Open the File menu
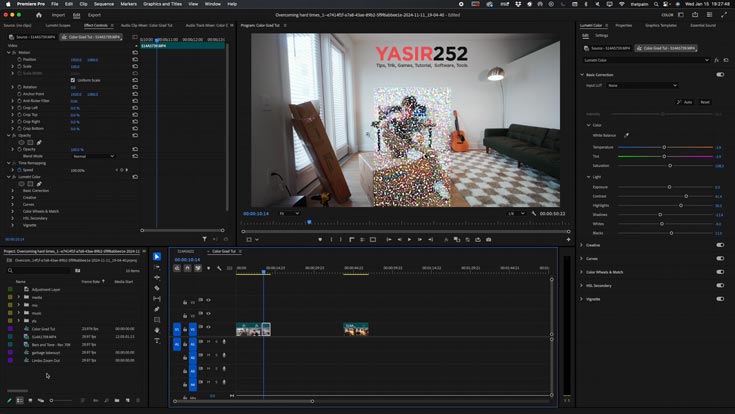 (55, 4)
